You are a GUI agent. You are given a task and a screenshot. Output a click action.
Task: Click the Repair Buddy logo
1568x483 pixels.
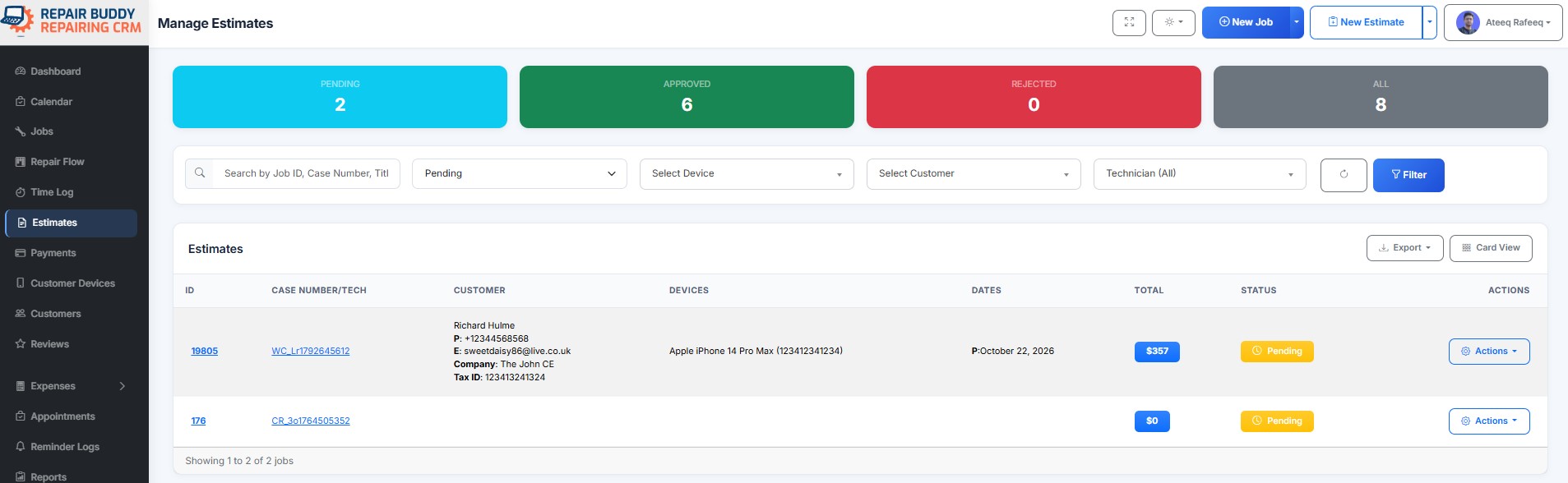(x=72, y=21)
